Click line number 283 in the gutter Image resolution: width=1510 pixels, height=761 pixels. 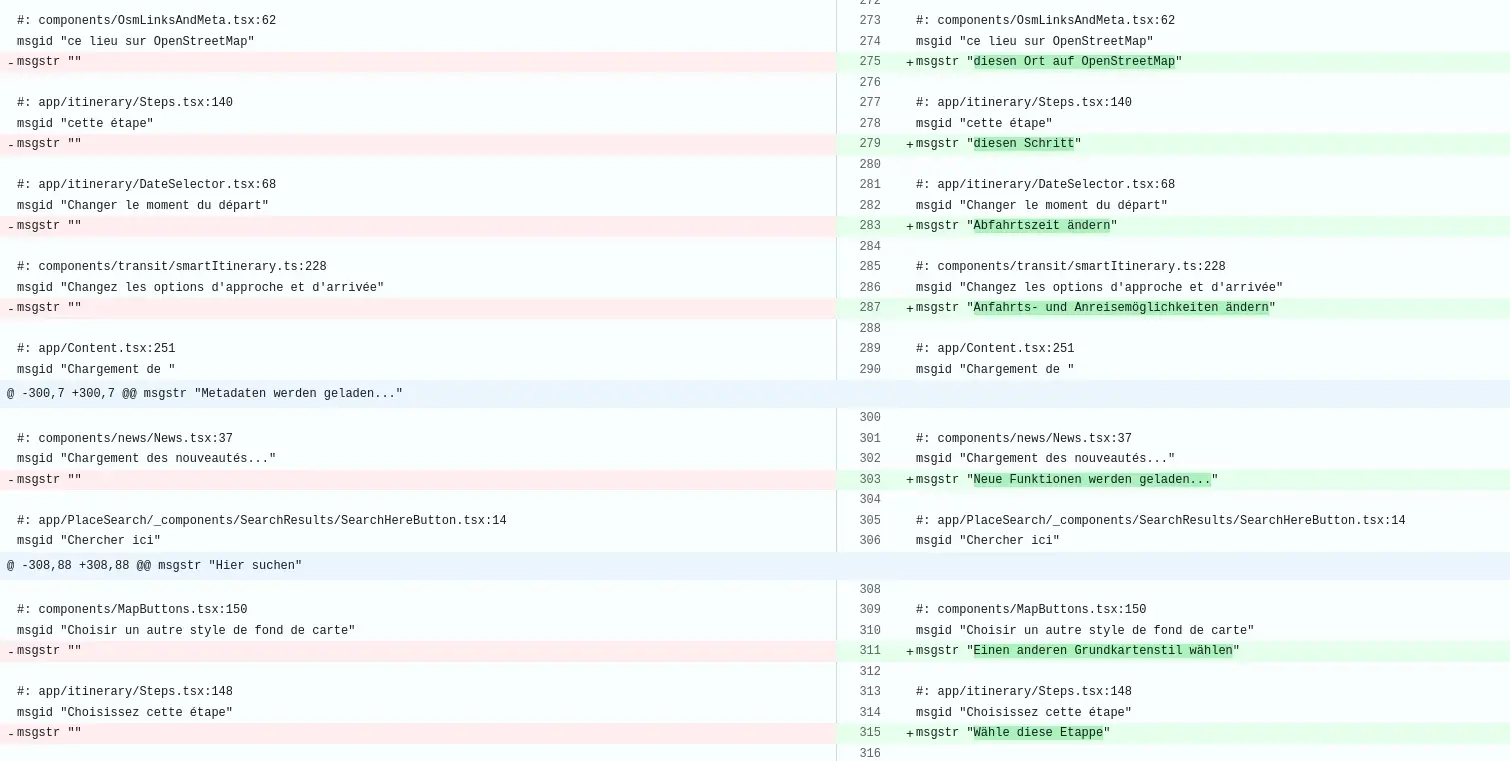(869, 226)
